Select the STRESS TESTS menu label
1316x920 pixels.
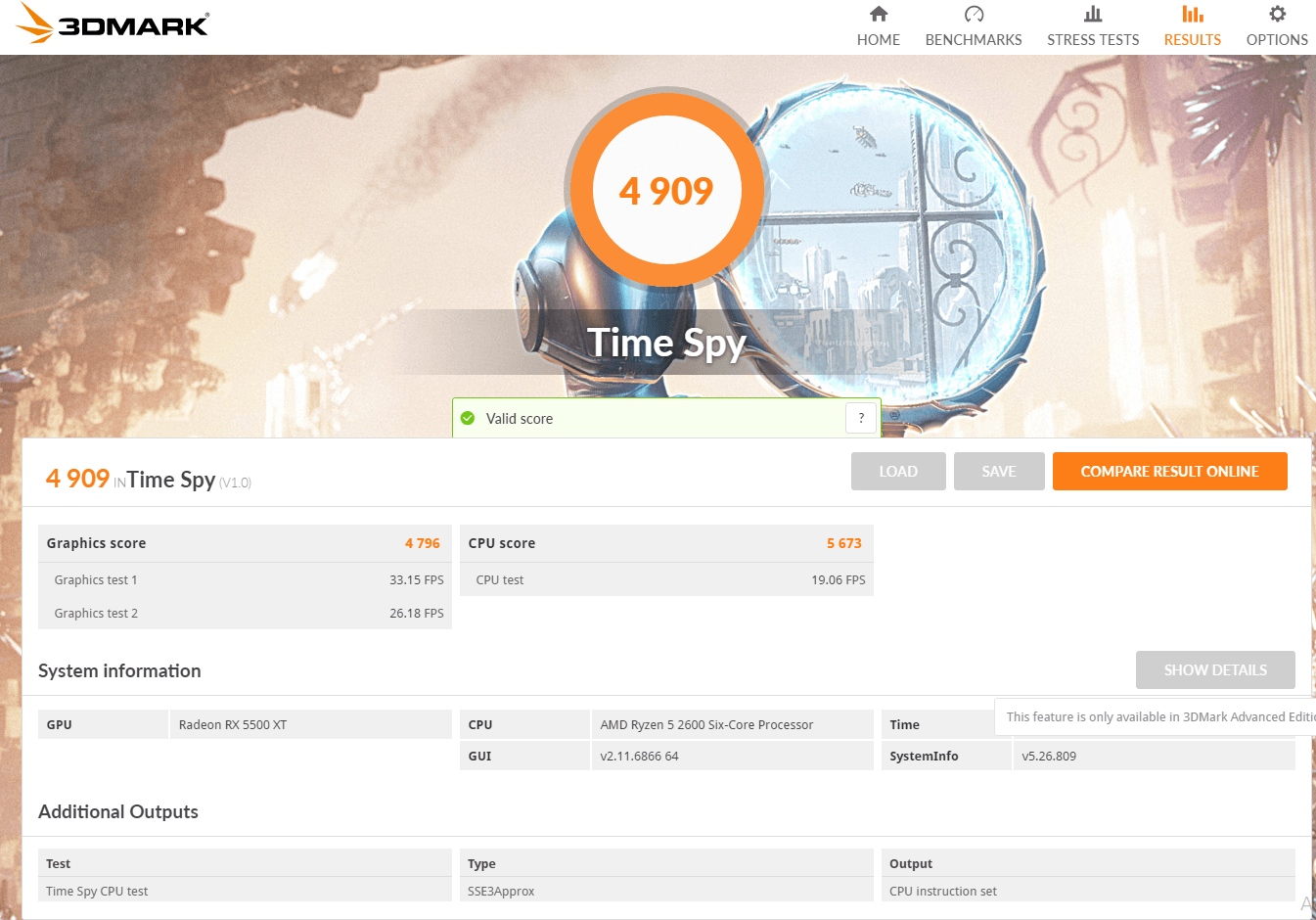point(1093,40)
